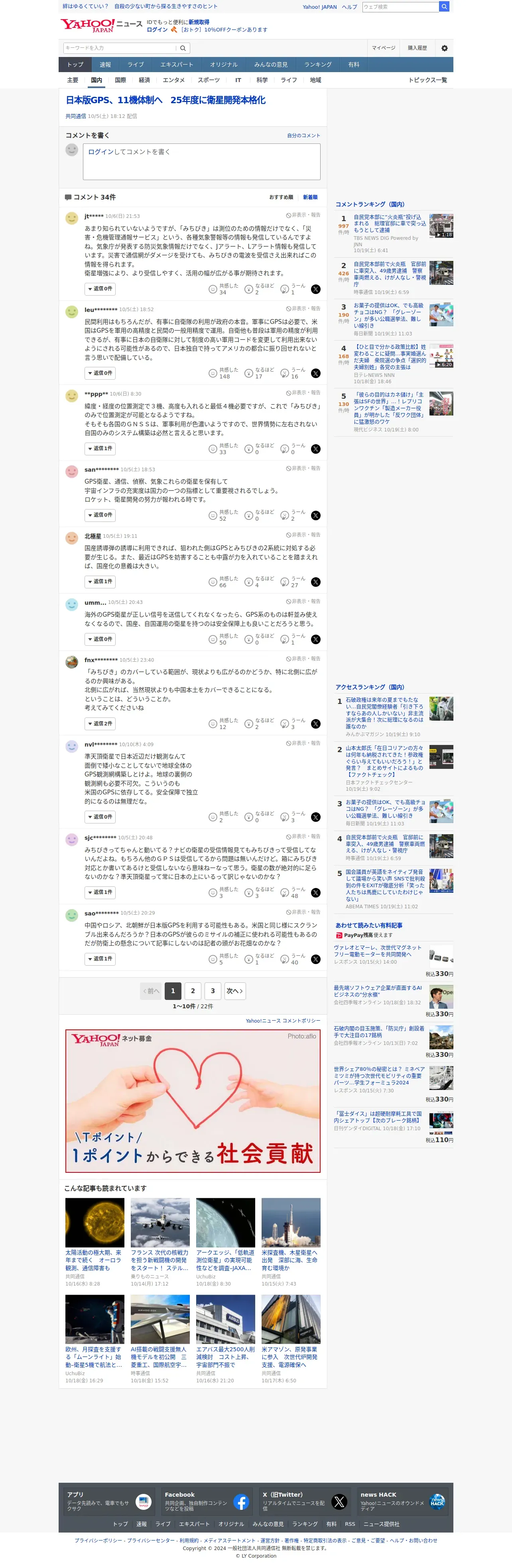Screen dimensions: 512x1568
Task: Expand 返信1件 under 北極星 comment
Action: point(100,582)
